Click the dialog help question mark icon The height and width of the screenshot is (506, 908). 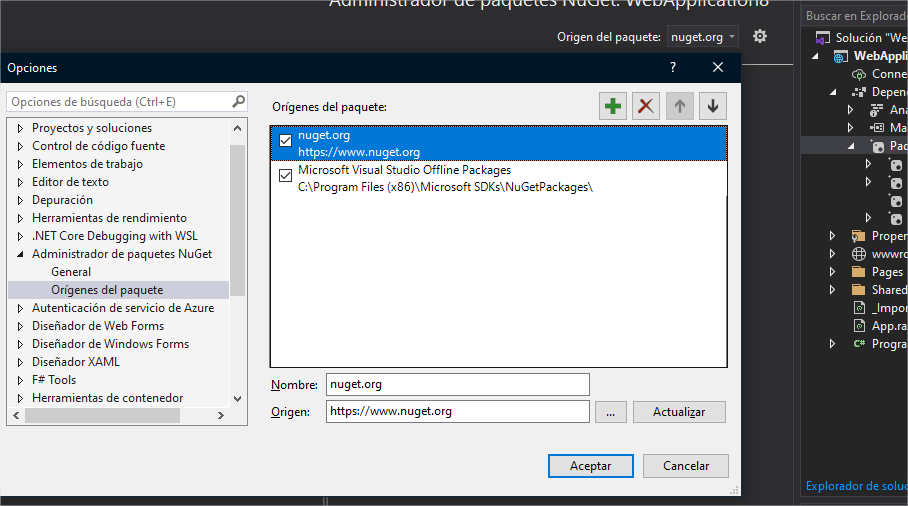(x=673, y=68)
